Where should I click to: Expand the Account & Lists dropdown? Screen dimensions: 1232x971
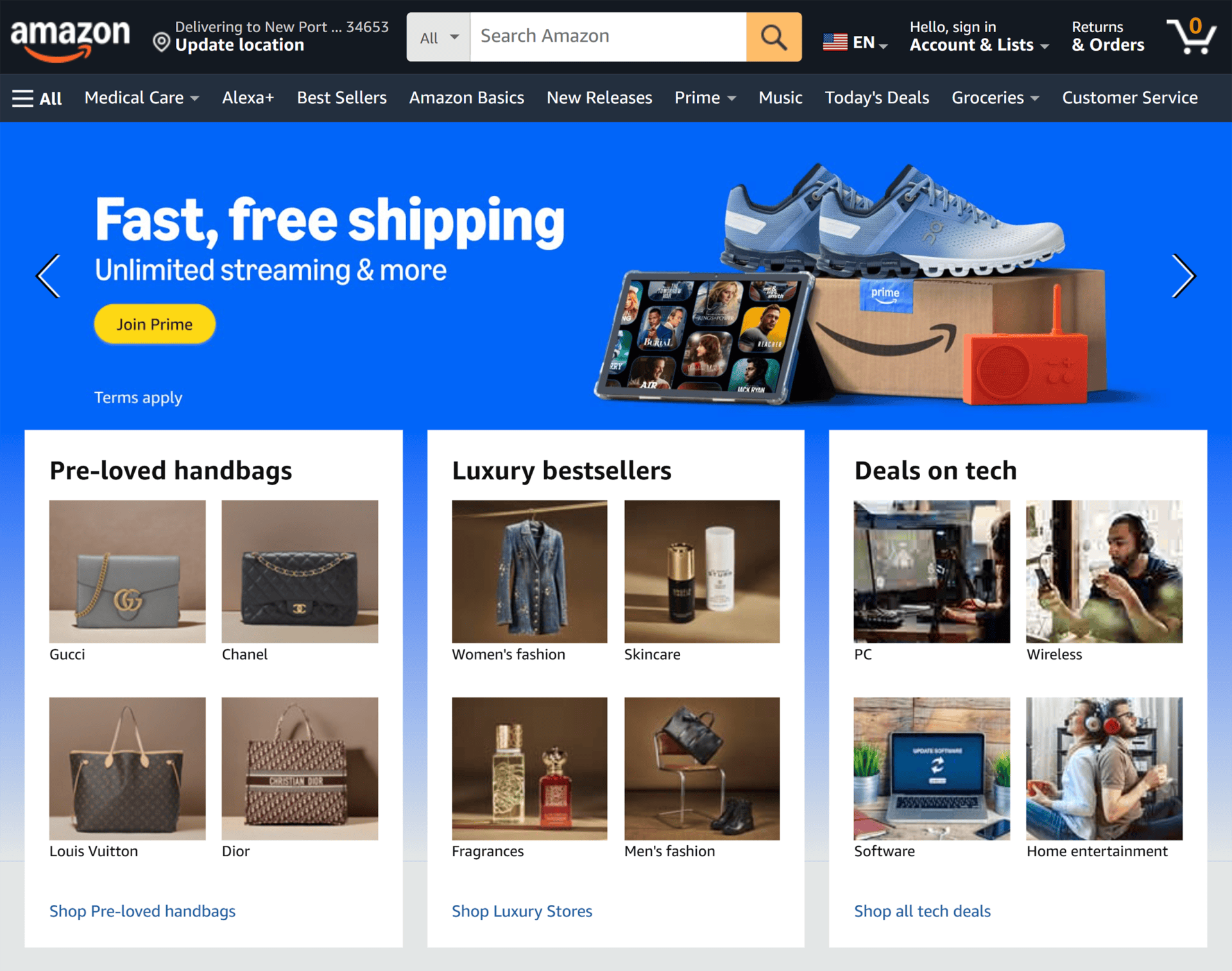tap(979, 37)
